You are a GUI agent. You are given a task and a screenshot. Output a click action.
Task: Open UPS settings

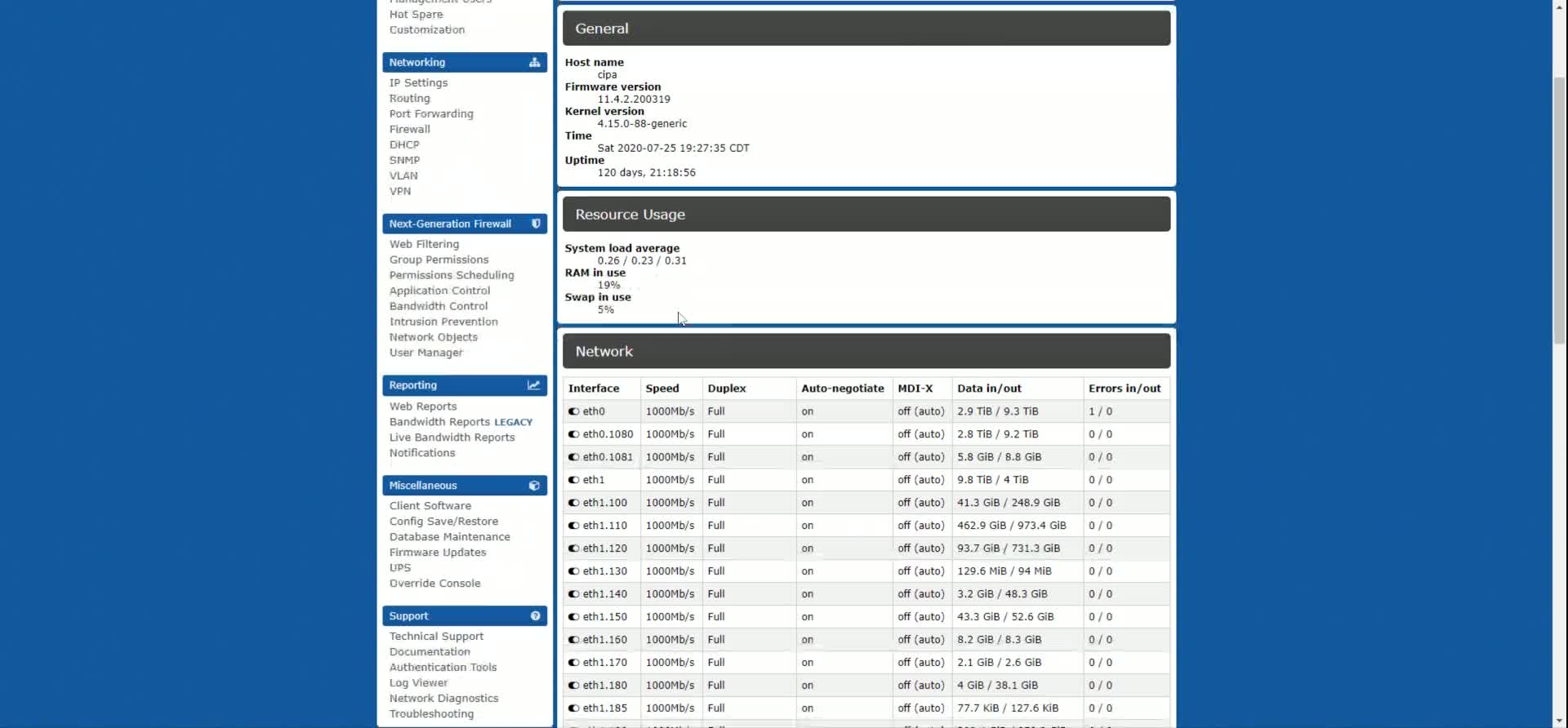tap(400, 568)
